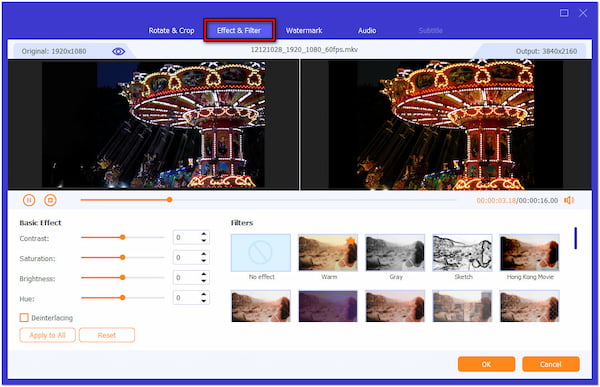Screen dimensions: 600x387
Task: Click the file name 12121028_1920_1080_60fps.mkv
Action: pos(304,49)
